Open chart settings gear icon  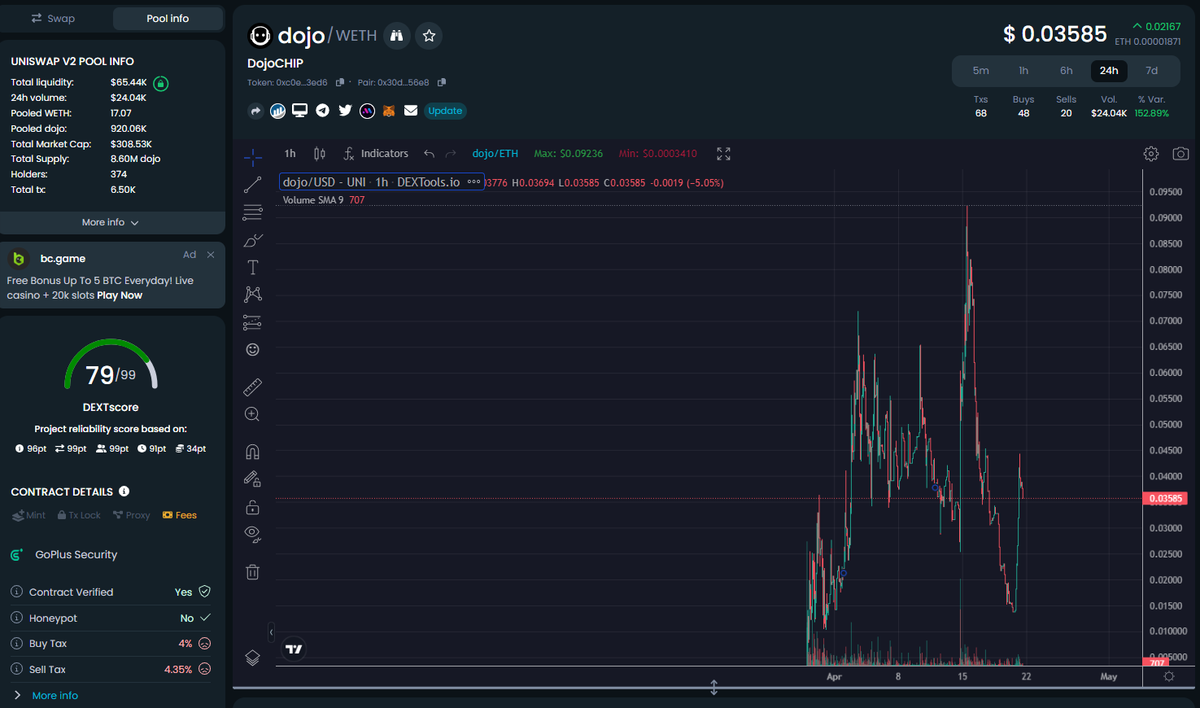(1151, 154)
